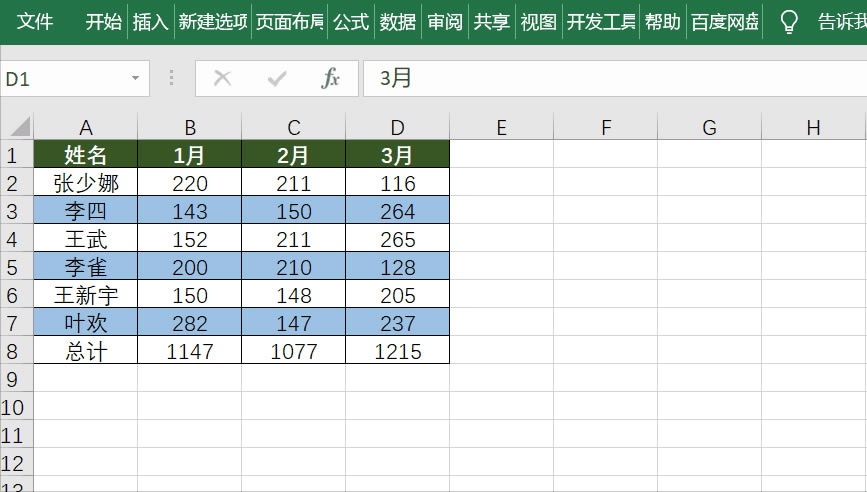867x492 pixels.
Task: Click the cell with value 237
Action: [x=398, y=323]
